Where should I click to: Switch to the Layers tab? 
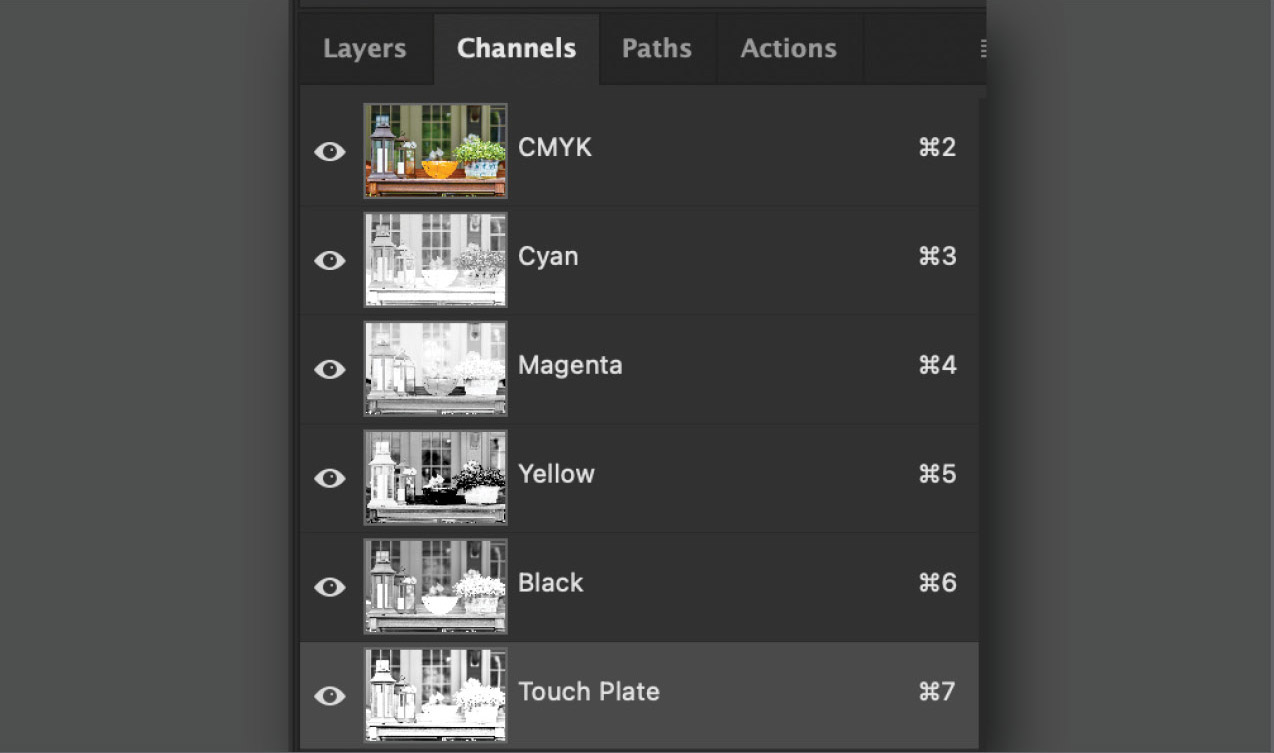click(365, 49)
